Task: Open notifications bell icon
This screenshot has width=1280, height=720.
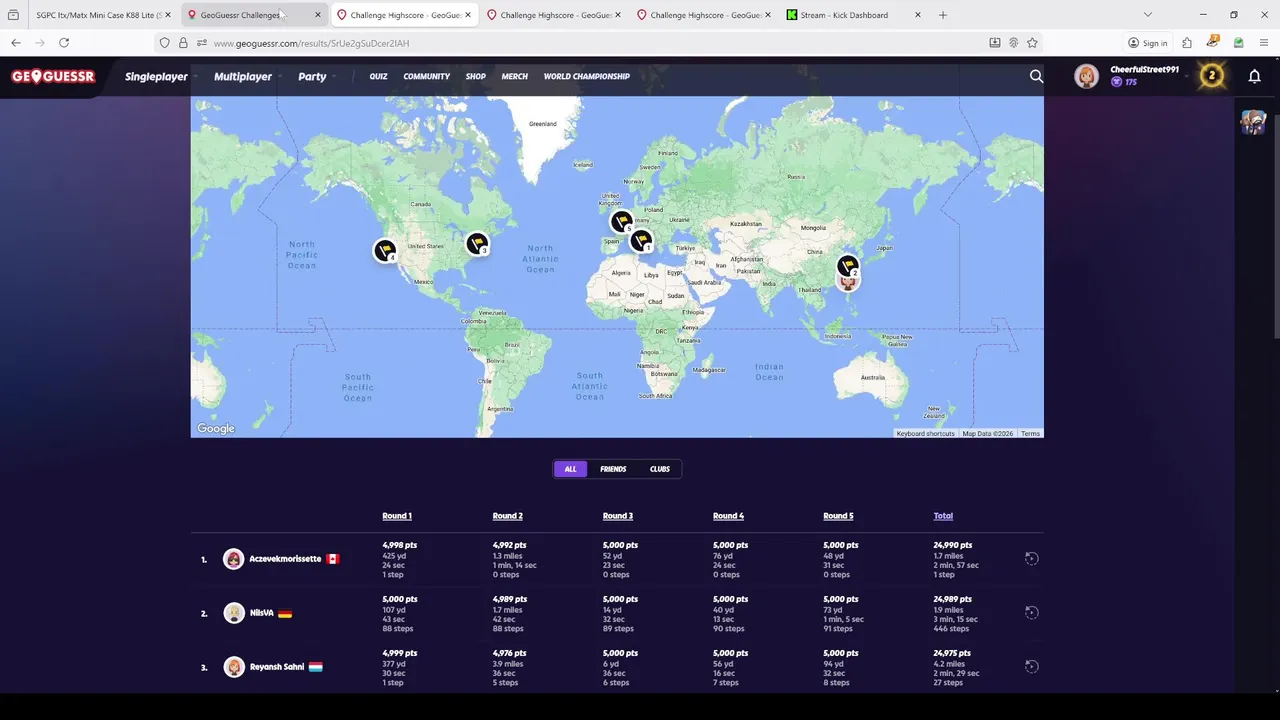Action: click(x=1254, y=76)
